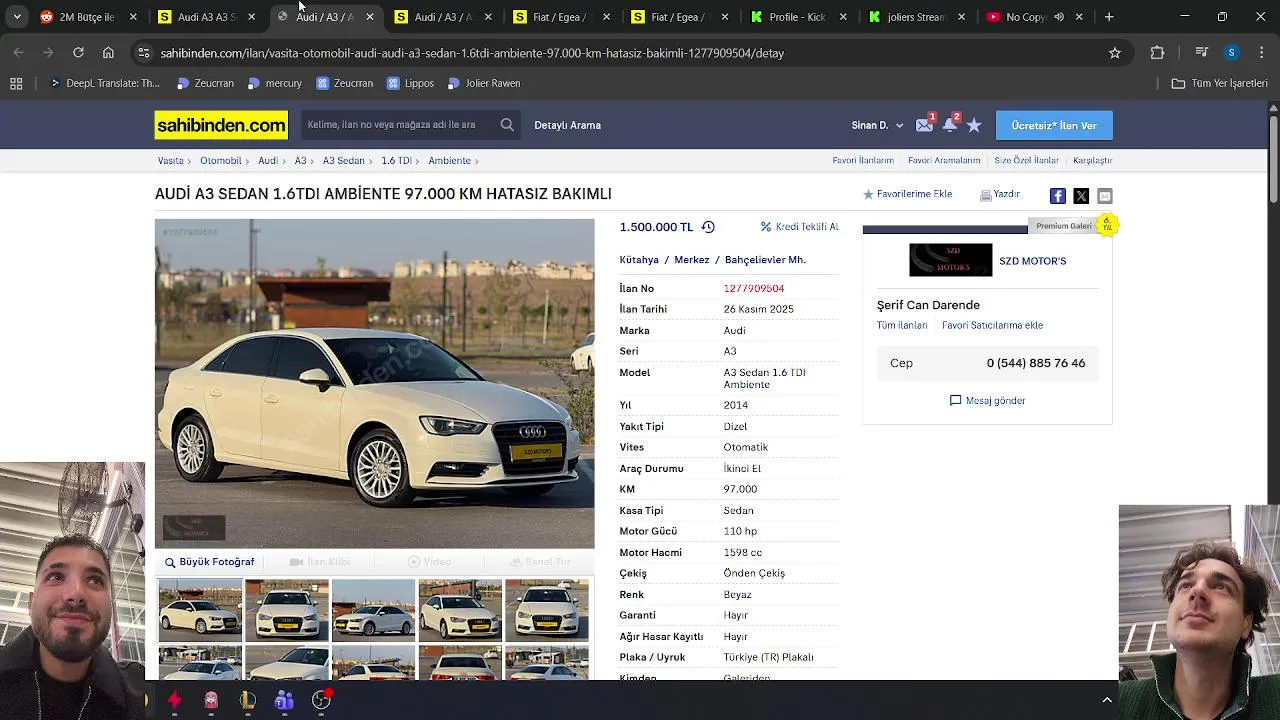Go back to previous page
Image resolution: width=1280 pixels, height=720 pixels.
tap(18, 53)
